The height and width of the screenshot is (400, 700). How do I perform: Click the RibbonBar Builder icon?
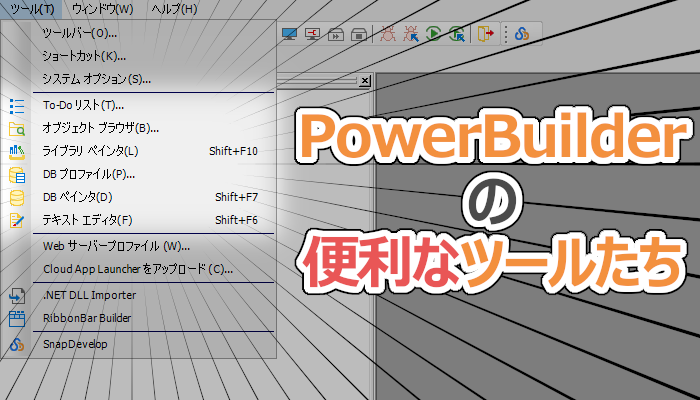pyautogui.click(x=17, y=319)
